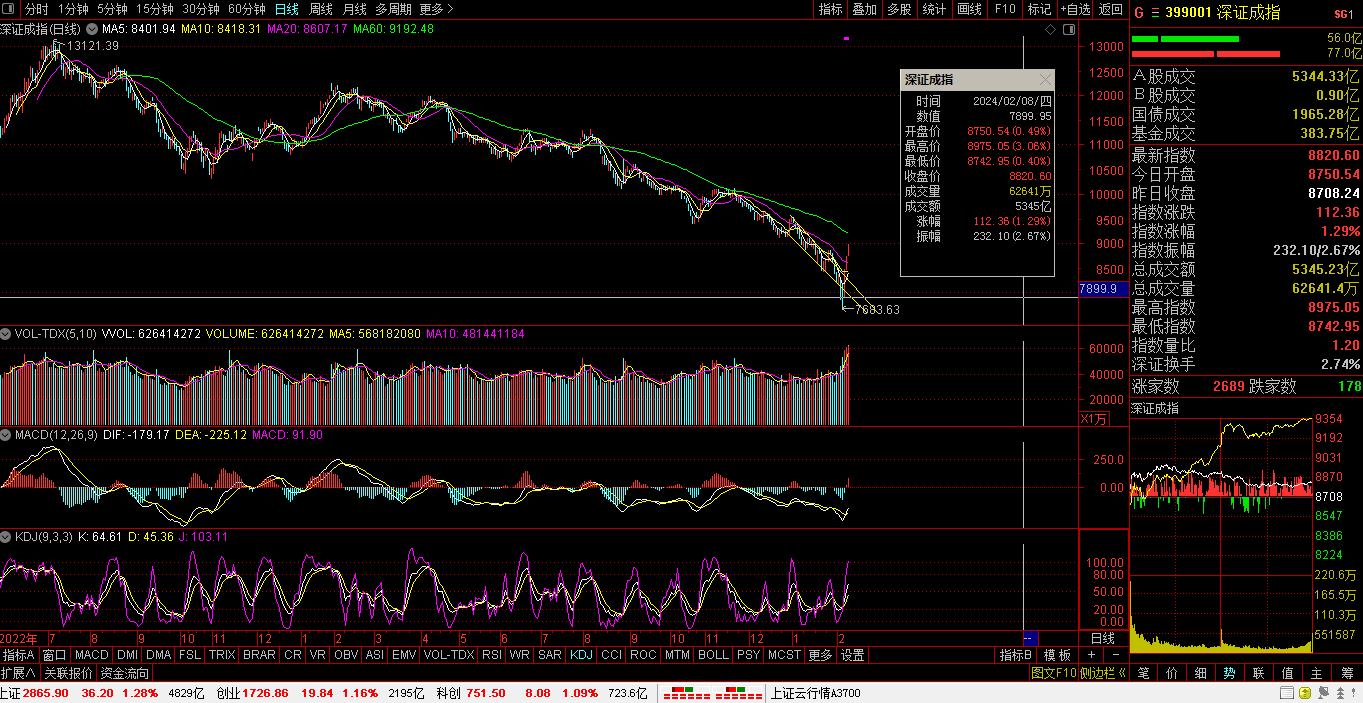Click the diamond marker icon above price axis

[x=1051, y=30]
